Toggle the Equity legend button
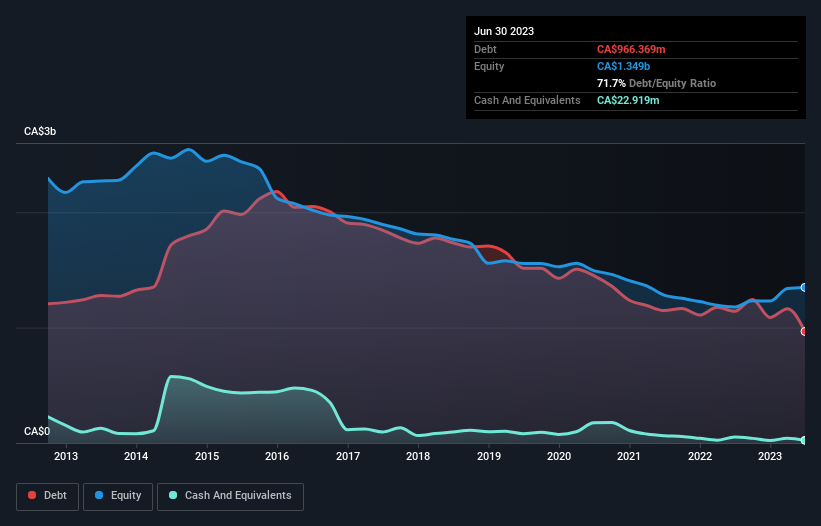 (x=118, y=496)
